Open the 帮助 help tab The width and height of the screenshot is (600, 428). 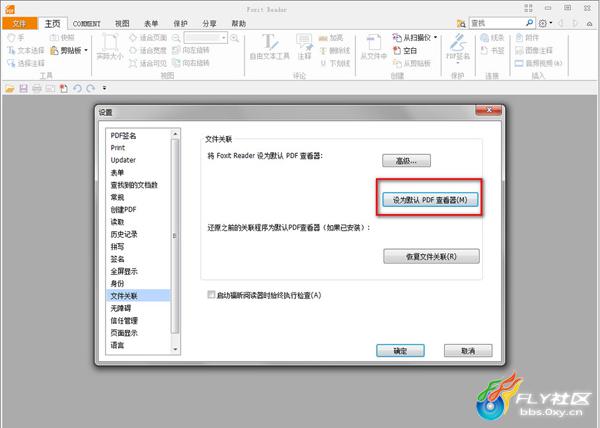238,23
